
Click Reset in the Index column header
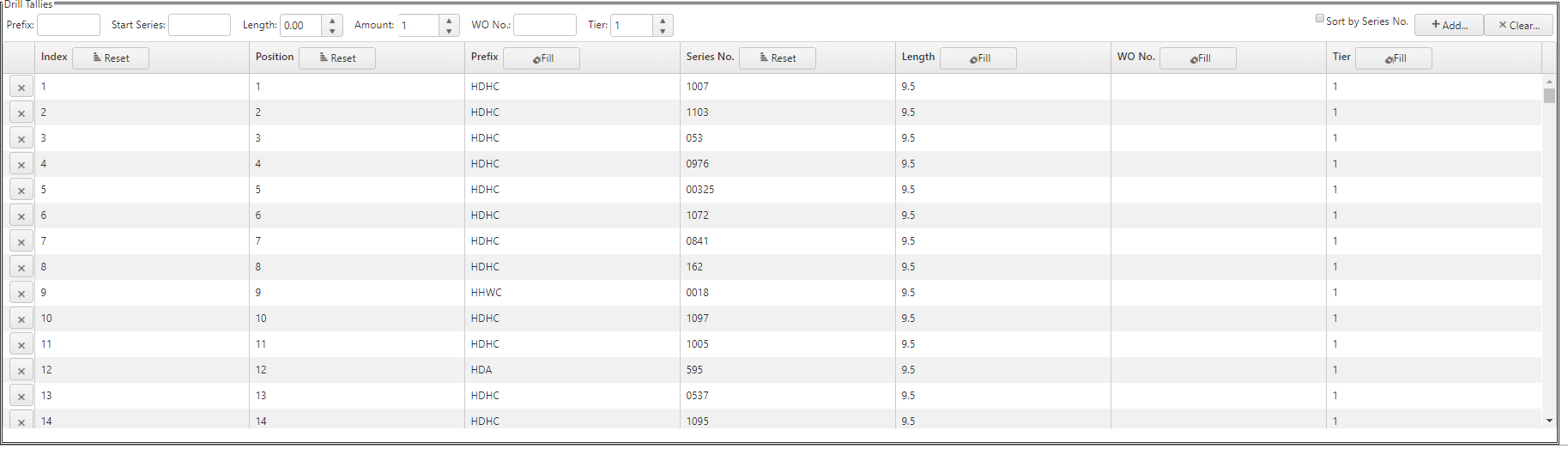(x=111, y=58)
